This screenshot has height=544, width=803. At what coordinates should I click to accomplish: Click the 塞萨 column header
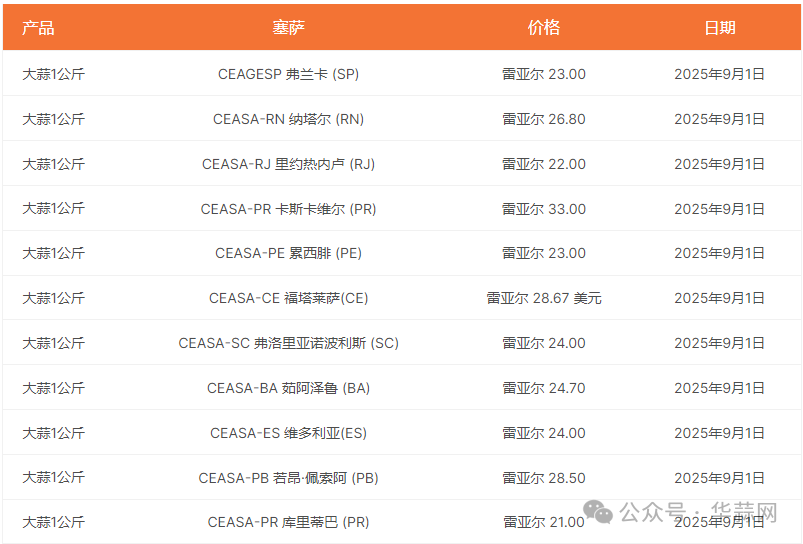pyautogui.click(x=288, y=28)
